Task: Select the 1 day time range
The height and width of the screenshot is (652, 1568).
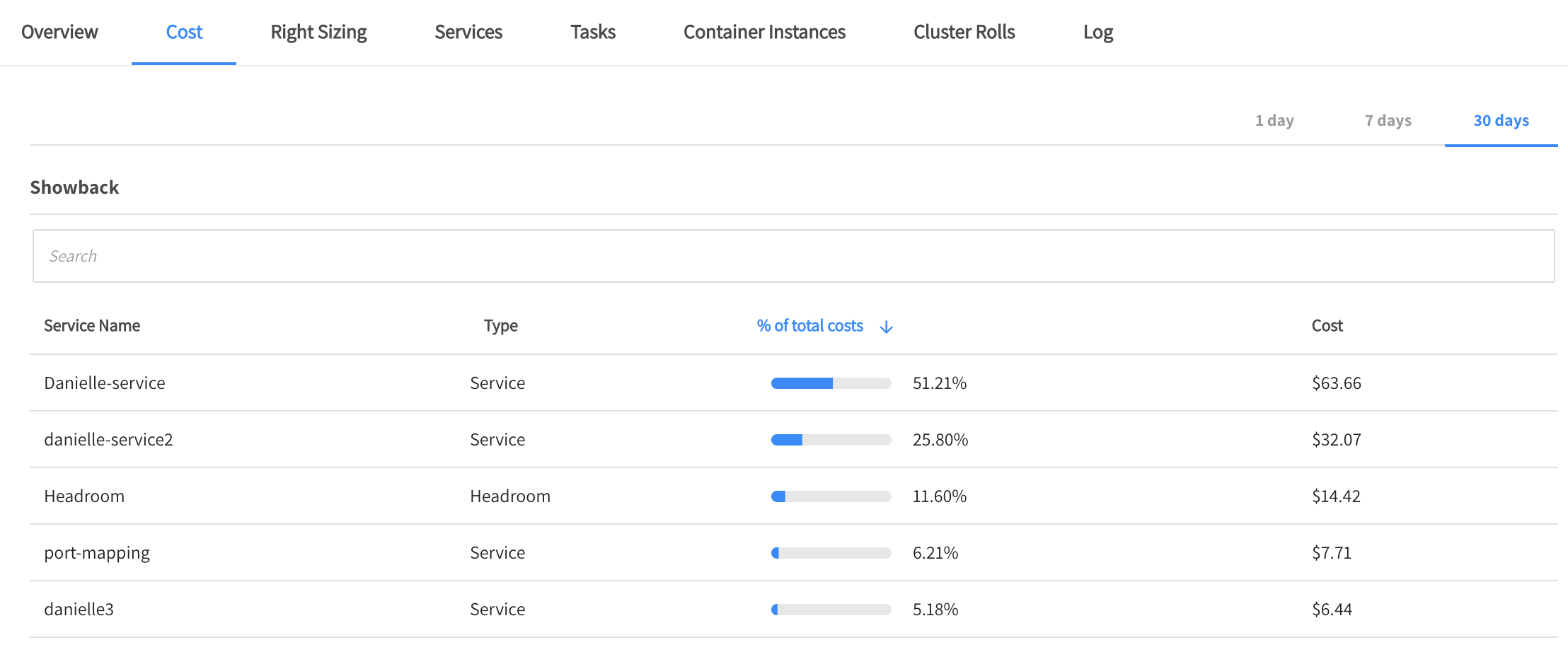Action: pos(1274,121)
